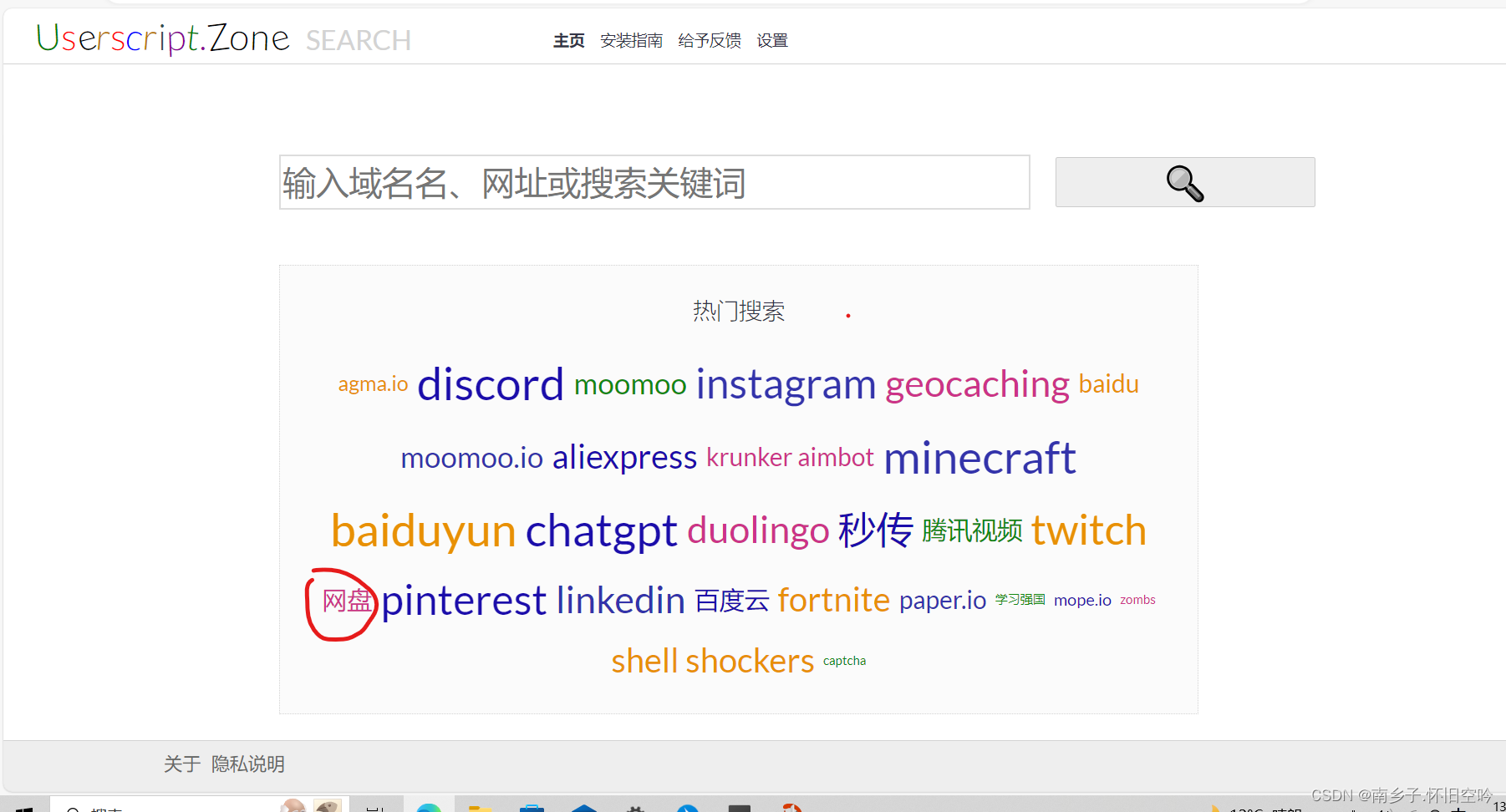The height and width of the screenshot is (812, 1506).
Task: Click the 百度云 tag
Action: [732, 601]
